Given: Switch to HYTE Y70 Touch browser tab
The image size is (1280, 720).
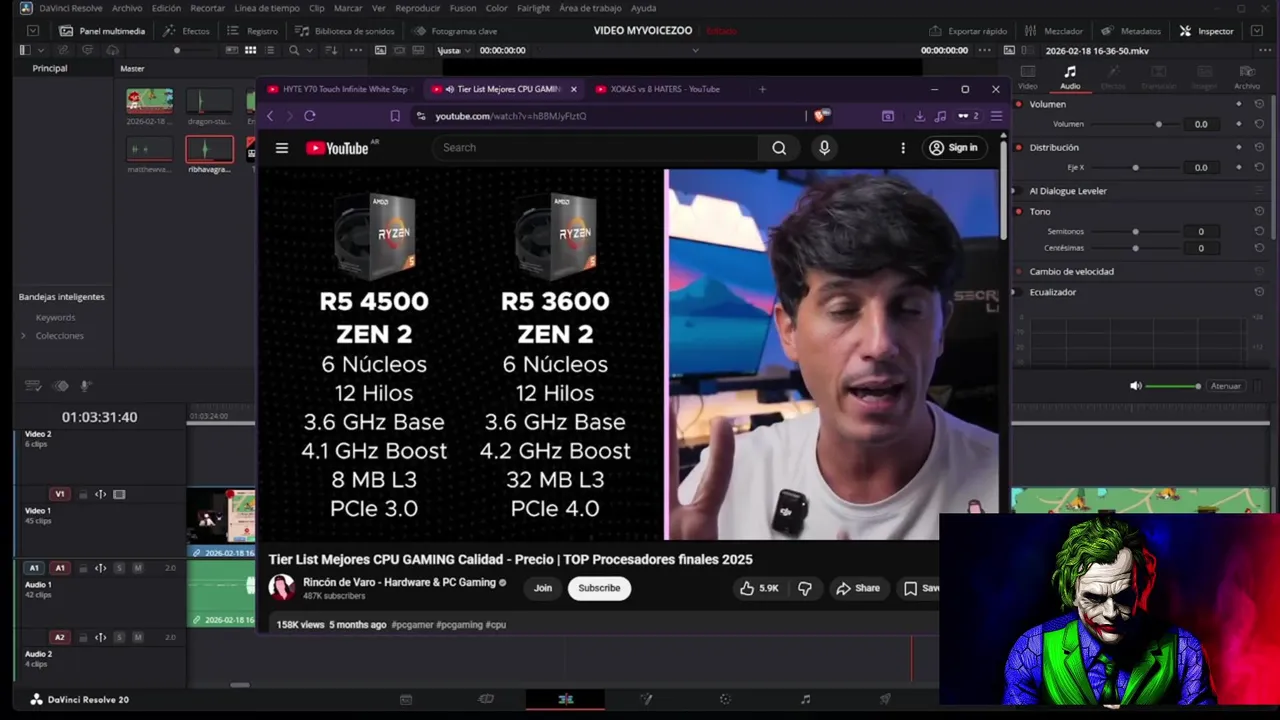Looking at the screenshot, I should 338,89.
